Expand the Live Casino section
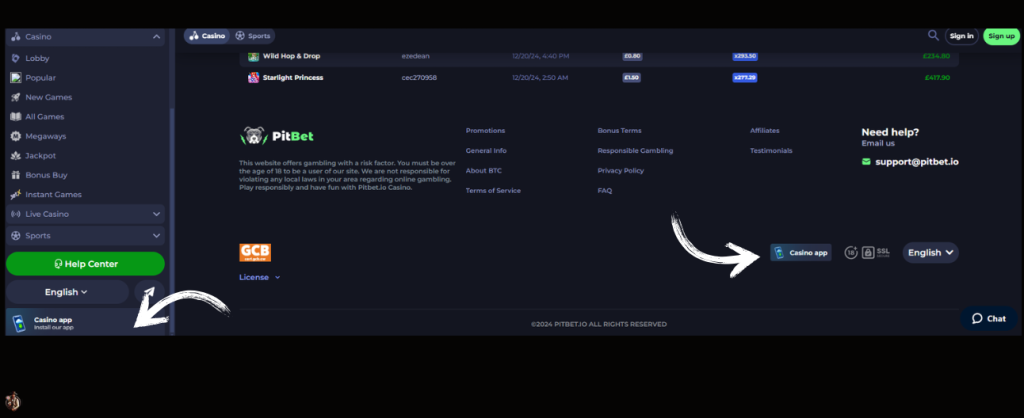 pyautogui.click(x=85, y=214)
